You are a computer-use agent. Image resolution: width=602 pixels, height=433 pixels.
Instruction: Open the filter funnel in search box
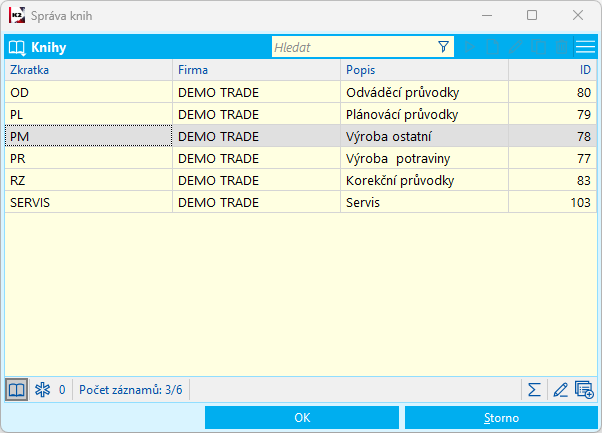tap(443, 47)
